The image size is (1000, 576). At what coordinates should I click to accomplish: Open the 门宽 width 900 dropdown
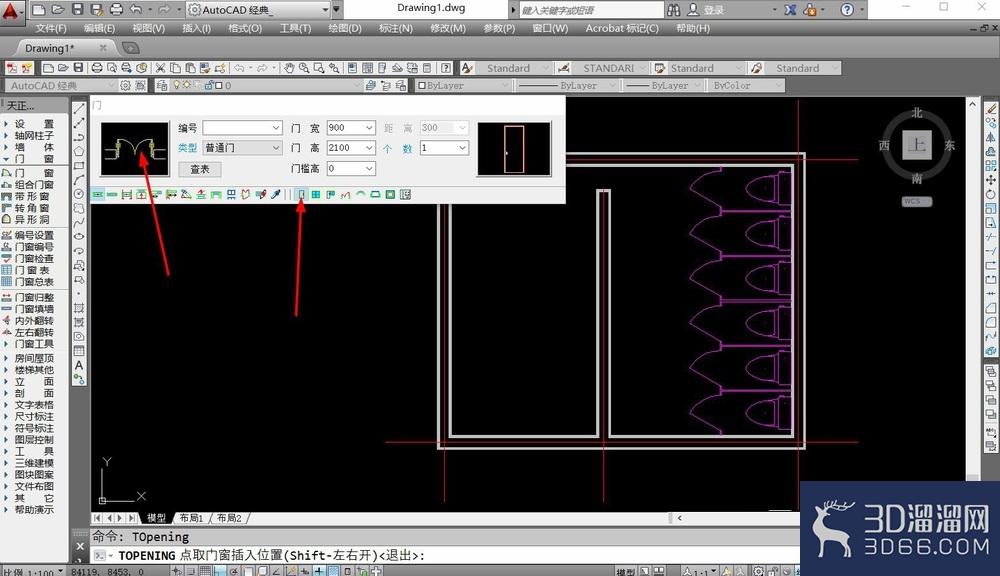tap(351, 128)
